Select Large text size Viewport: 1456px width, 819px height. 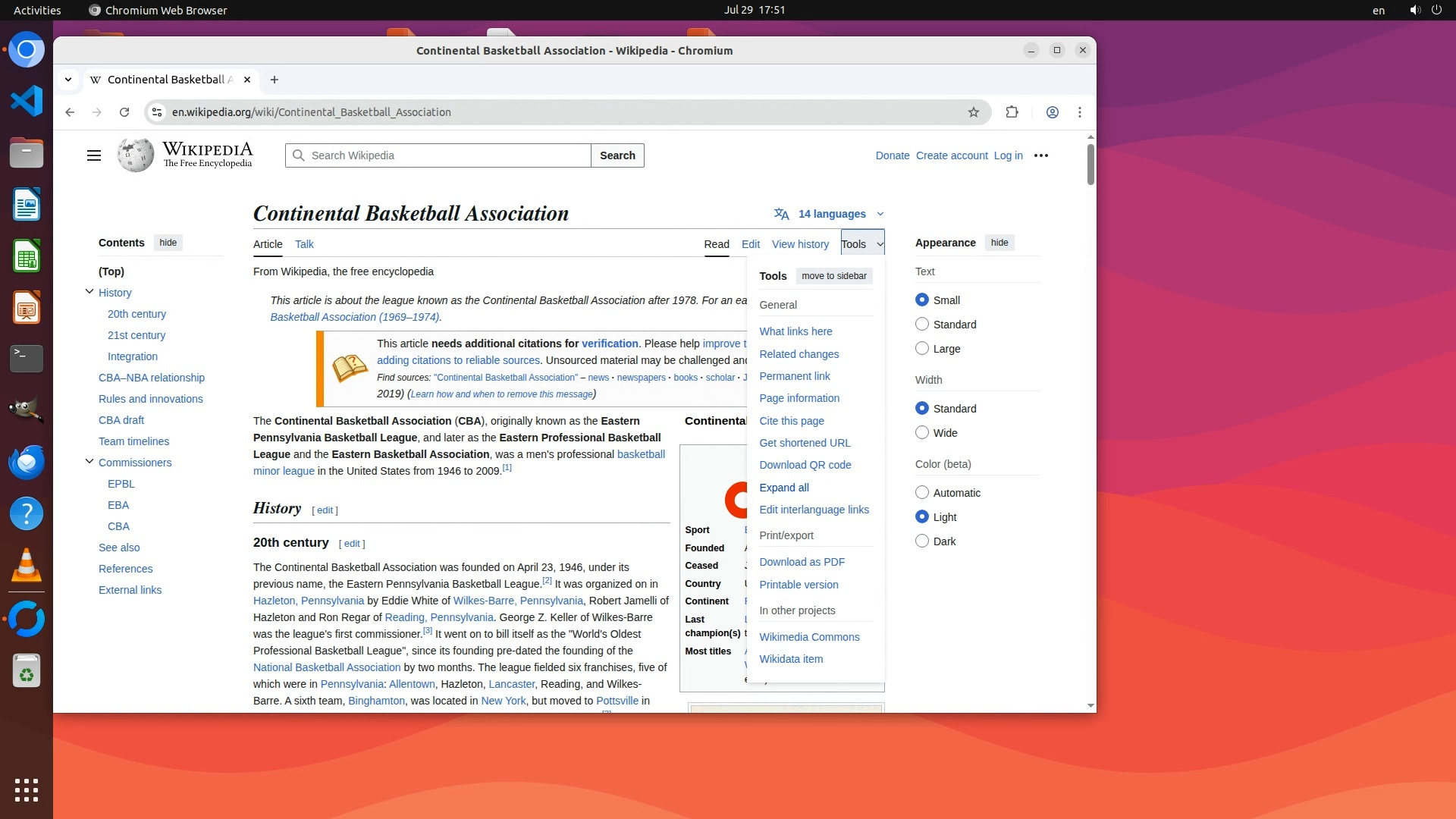point(922,349)
